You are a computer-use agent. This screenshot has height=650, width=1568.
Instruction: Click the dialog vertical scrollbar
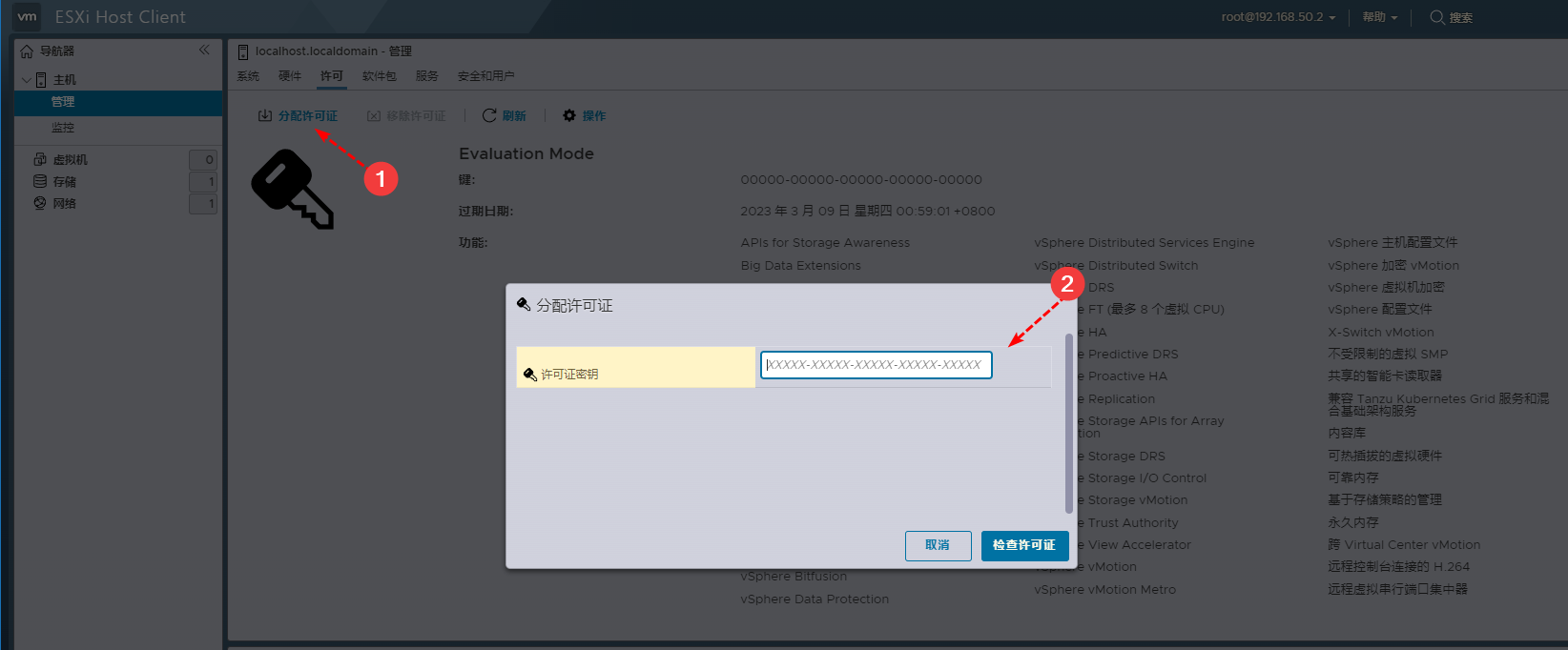(x=1069, y=423)
